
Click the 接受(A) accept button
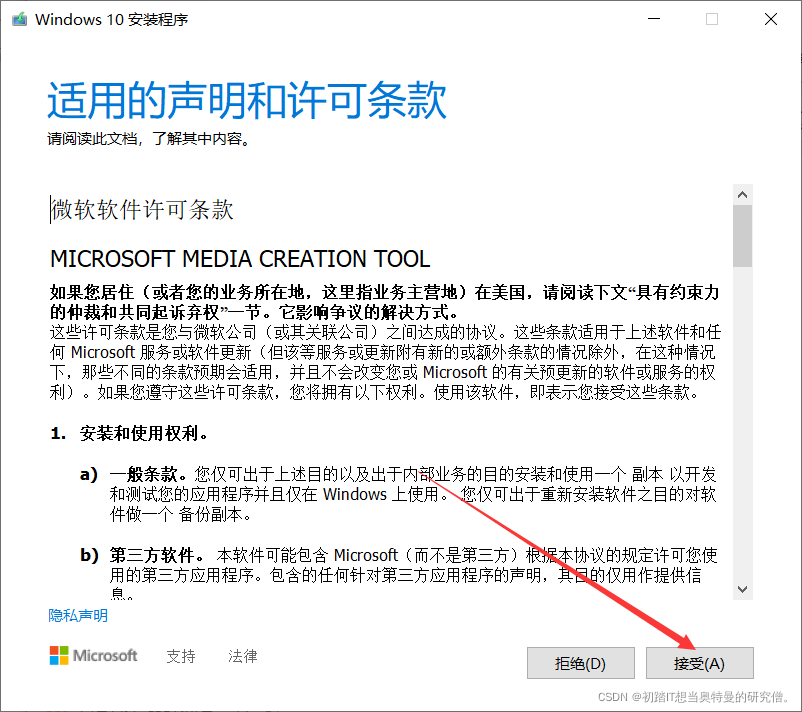(699, 663)
